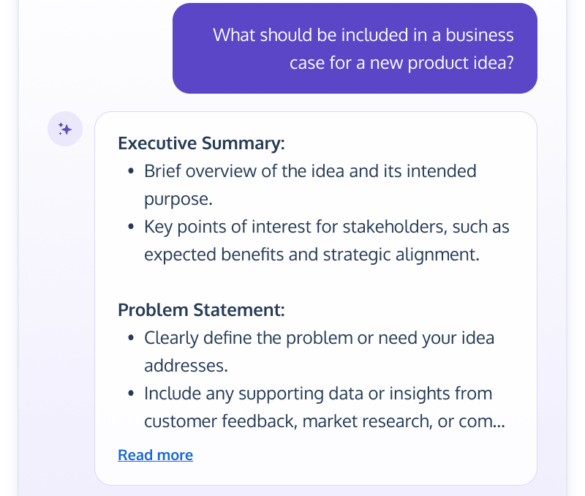Click the bullet dot before 'Include any'
585x496 pixels.
pyautogui.click(x=131, y=393)
